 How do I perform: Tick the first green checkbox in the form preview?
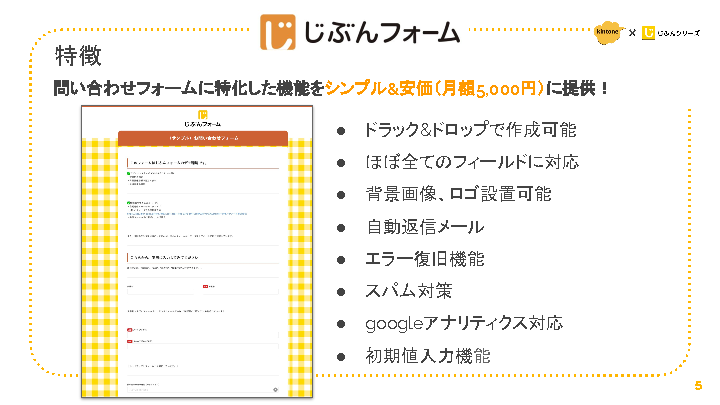point(129,173)
